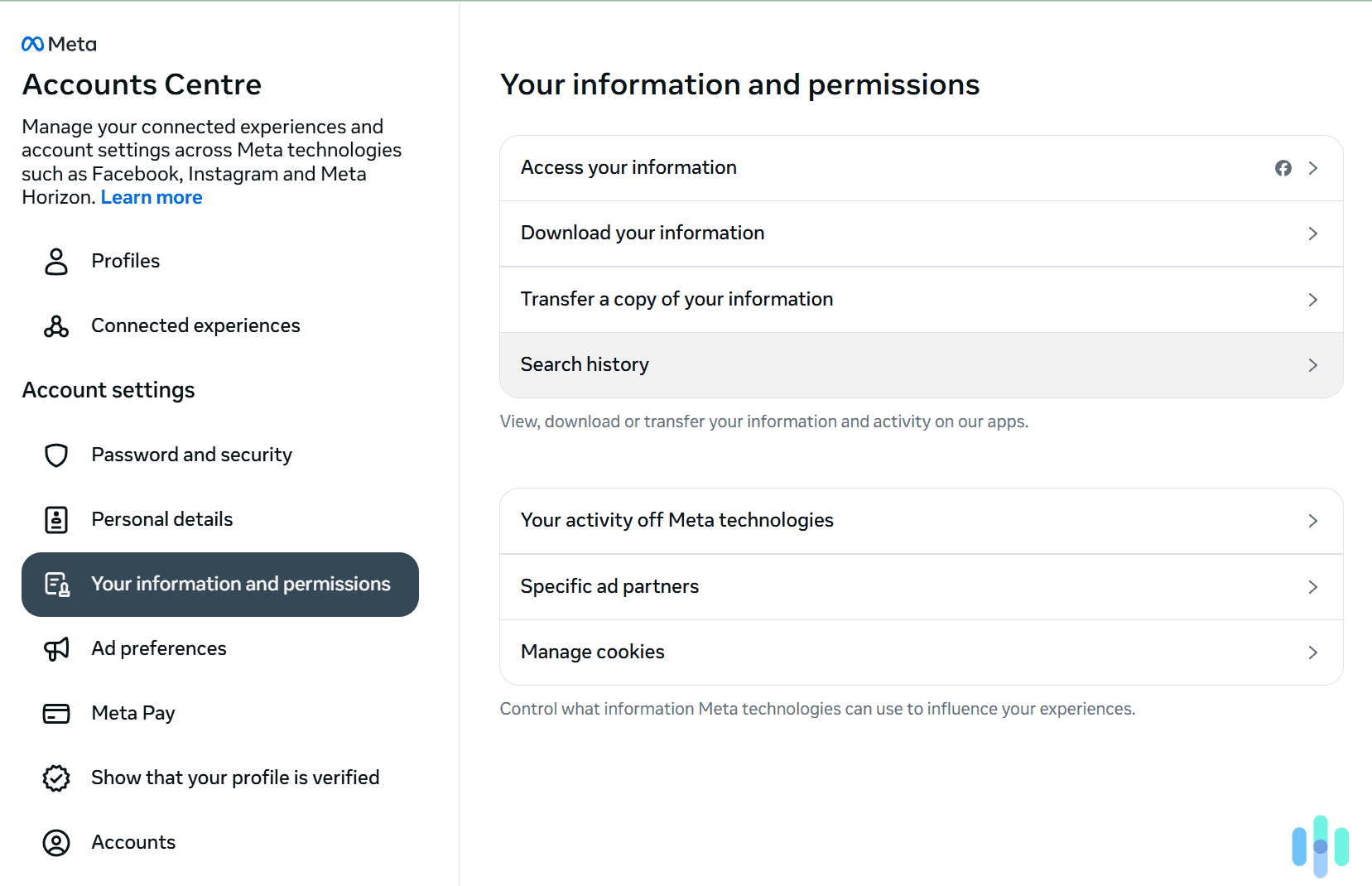1372x886 pixels.
Task: Expand the Download your information row
Action: (x=921, y=233)
